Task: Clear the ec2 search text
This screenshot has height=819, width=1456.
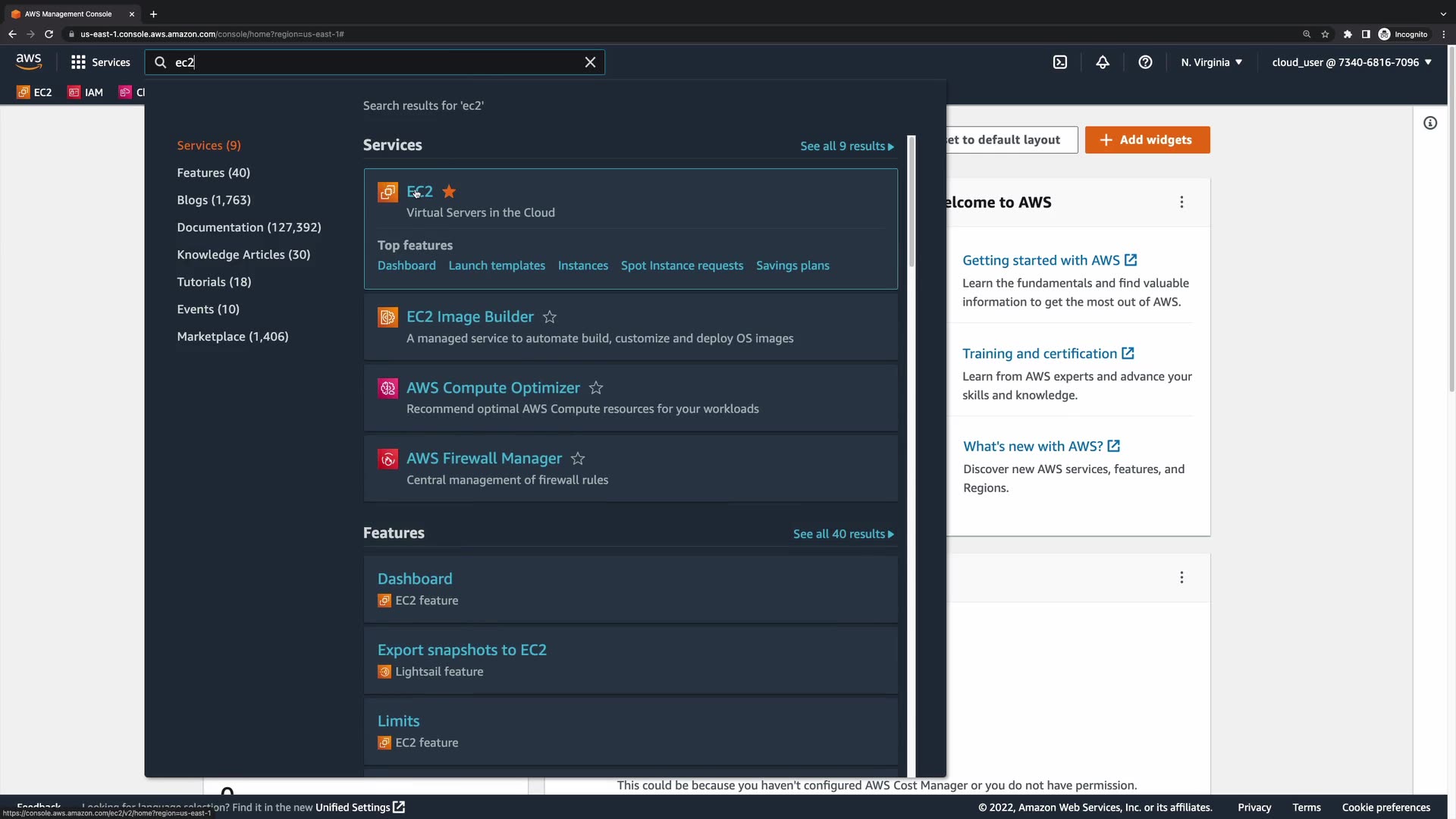Action: point(590,62)
